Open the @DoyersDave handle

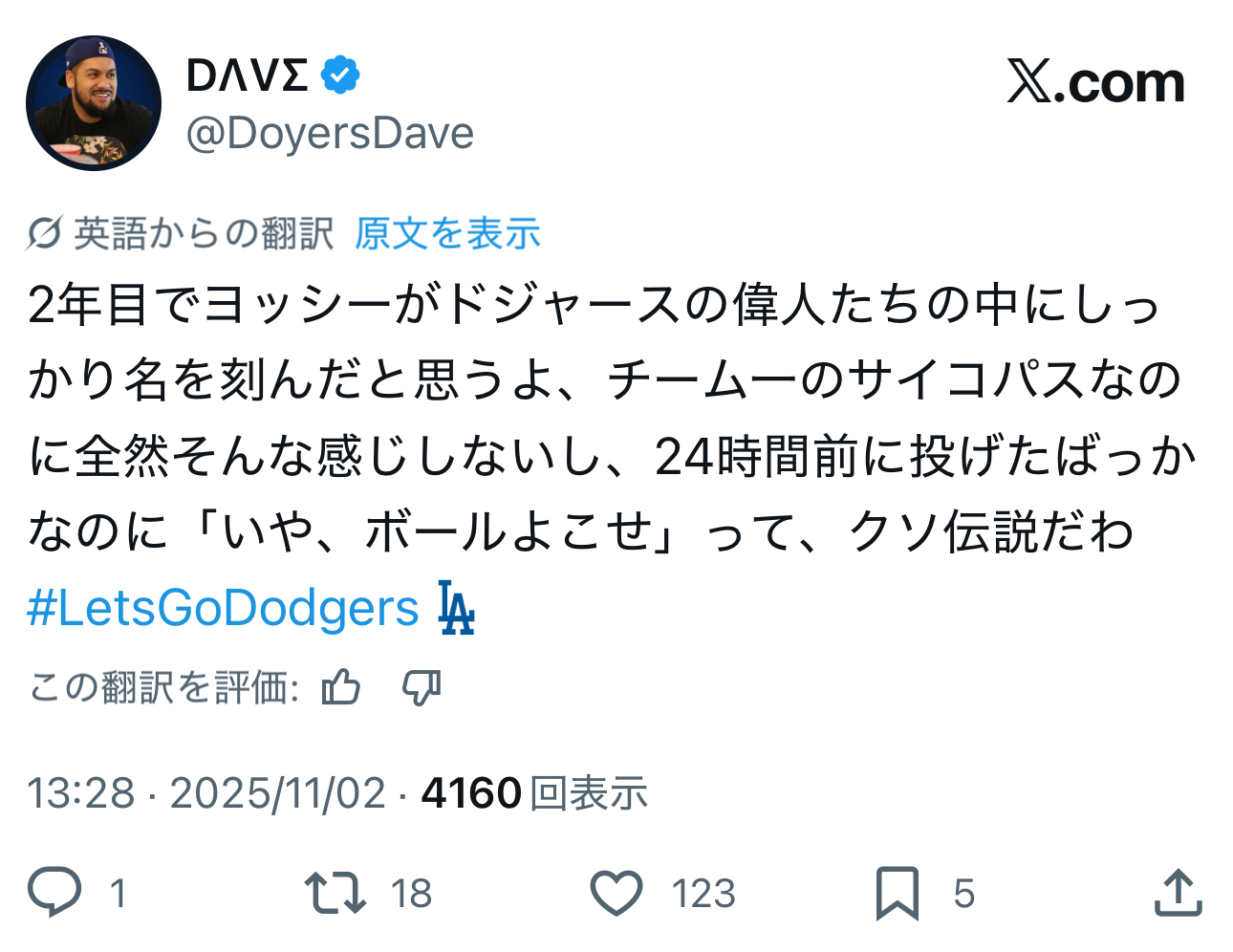click(330, 134)
